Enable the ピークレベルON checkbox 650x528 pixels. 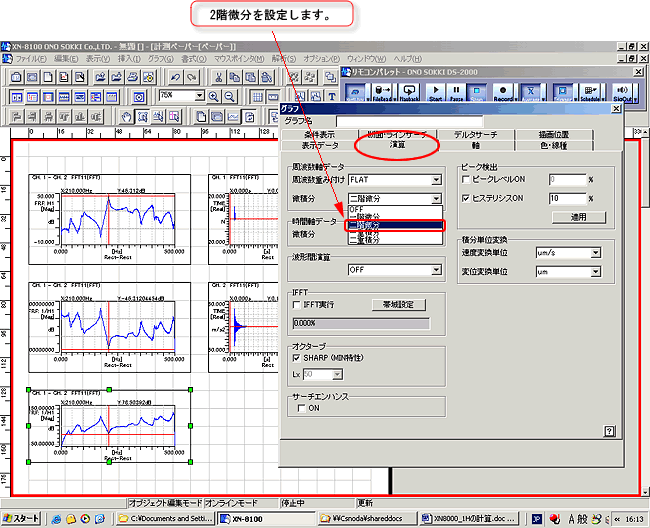(x=466, y=179)
